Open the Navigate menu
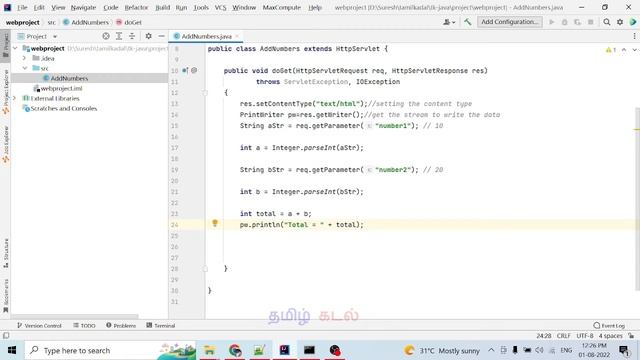640x360 pixels. [x=83, y=7]
